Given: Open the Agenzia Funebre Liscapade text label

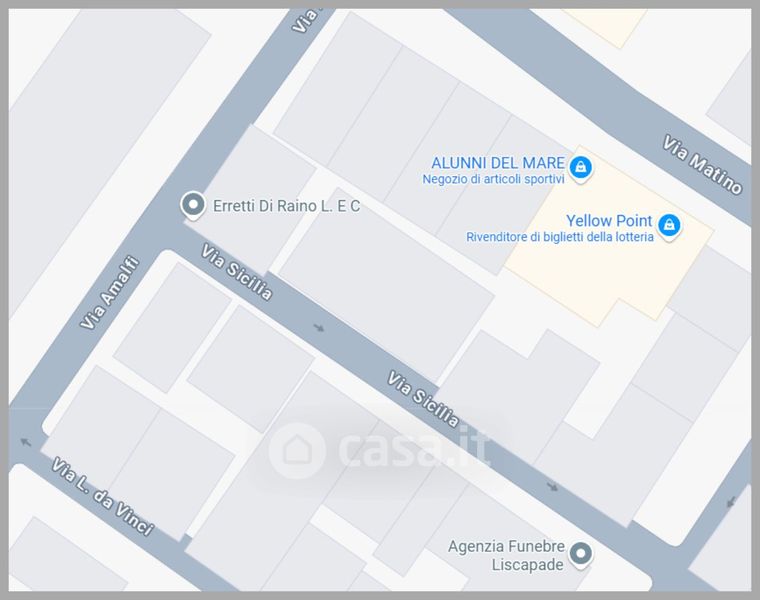Looking at the screenshot, I should [506, 555].
